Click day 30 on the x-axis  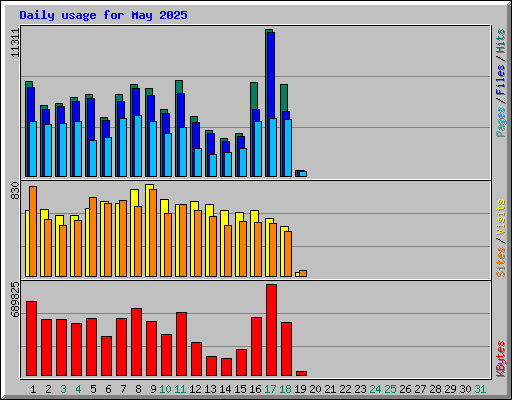pyautogui.click(x=465, y=389)
